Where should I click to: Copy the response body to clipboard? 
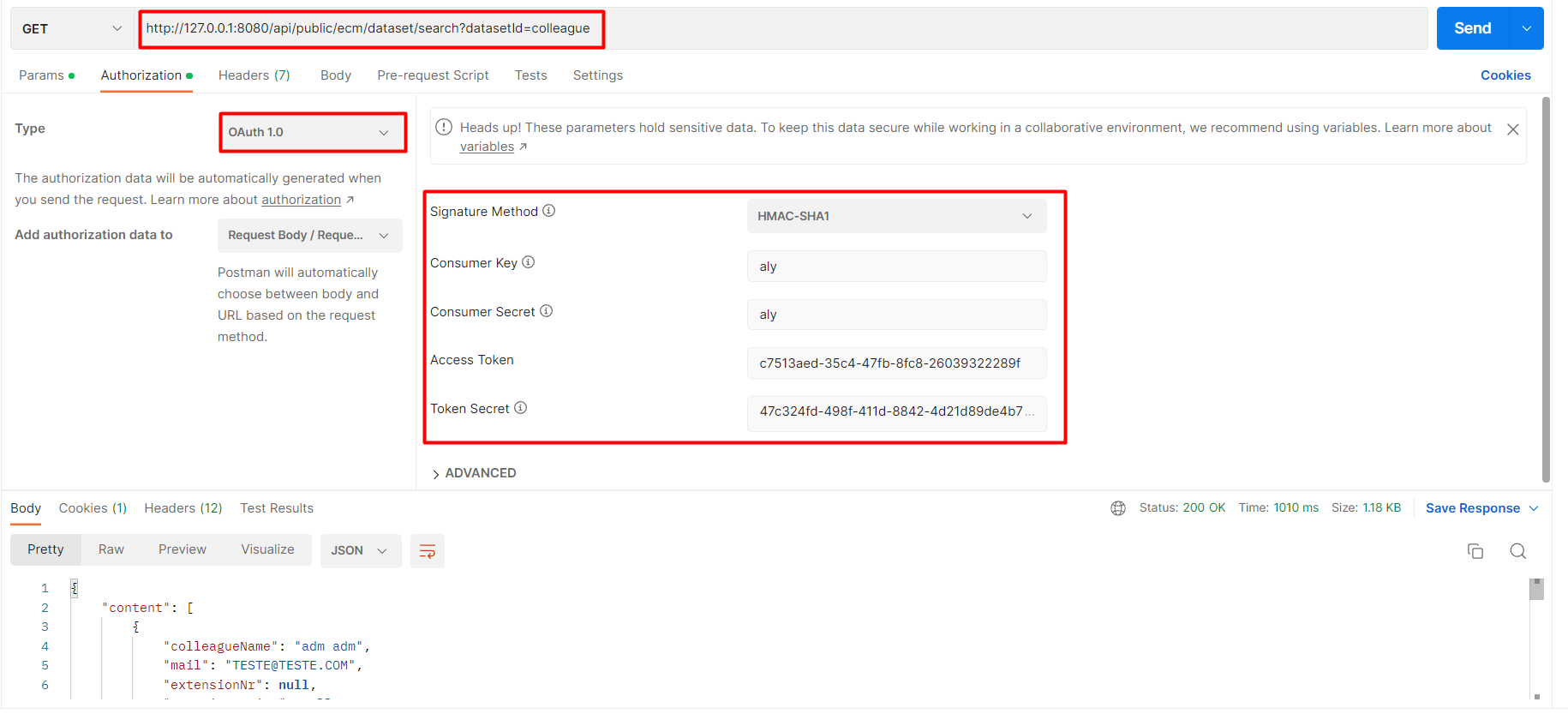pos(1475,551)
